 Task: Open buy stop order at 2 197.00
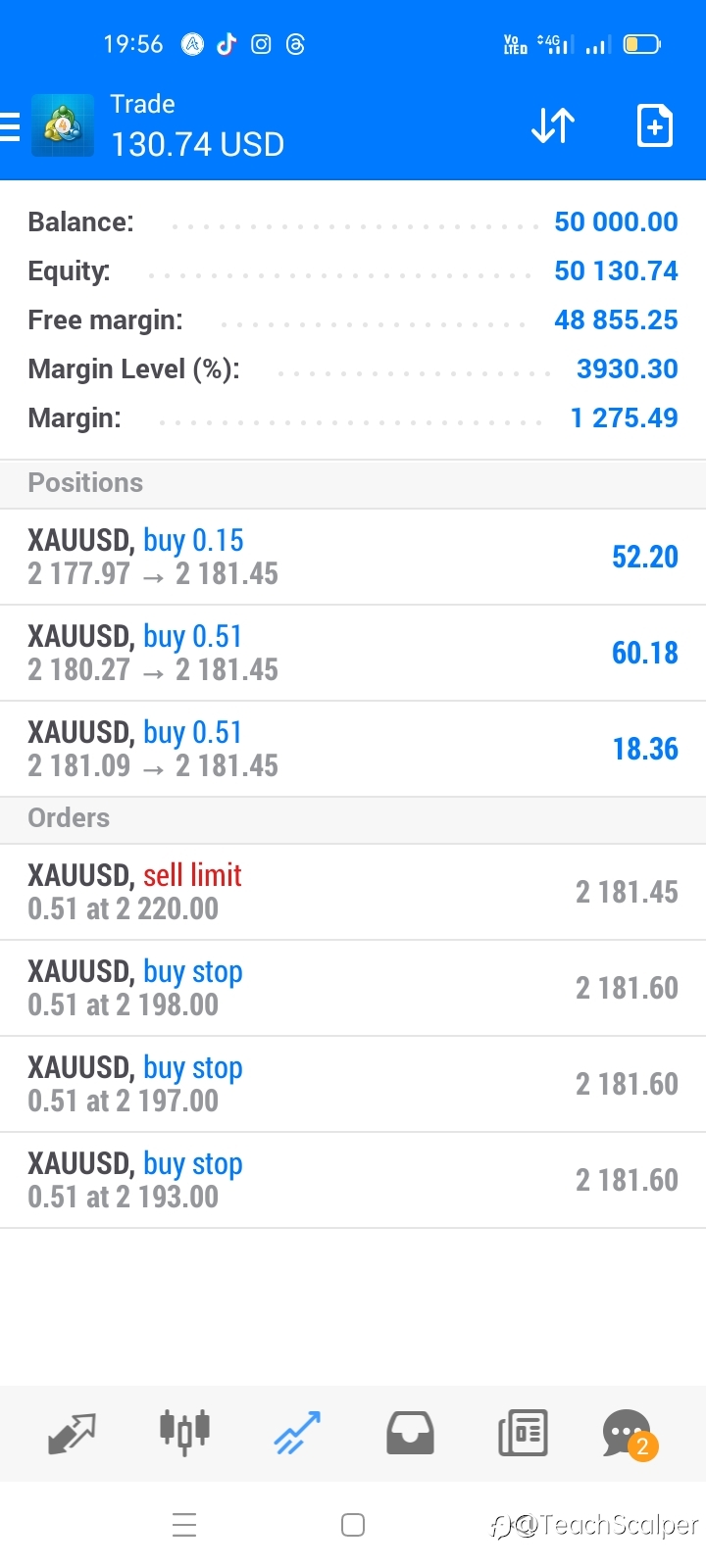[x=353, y=1084]
